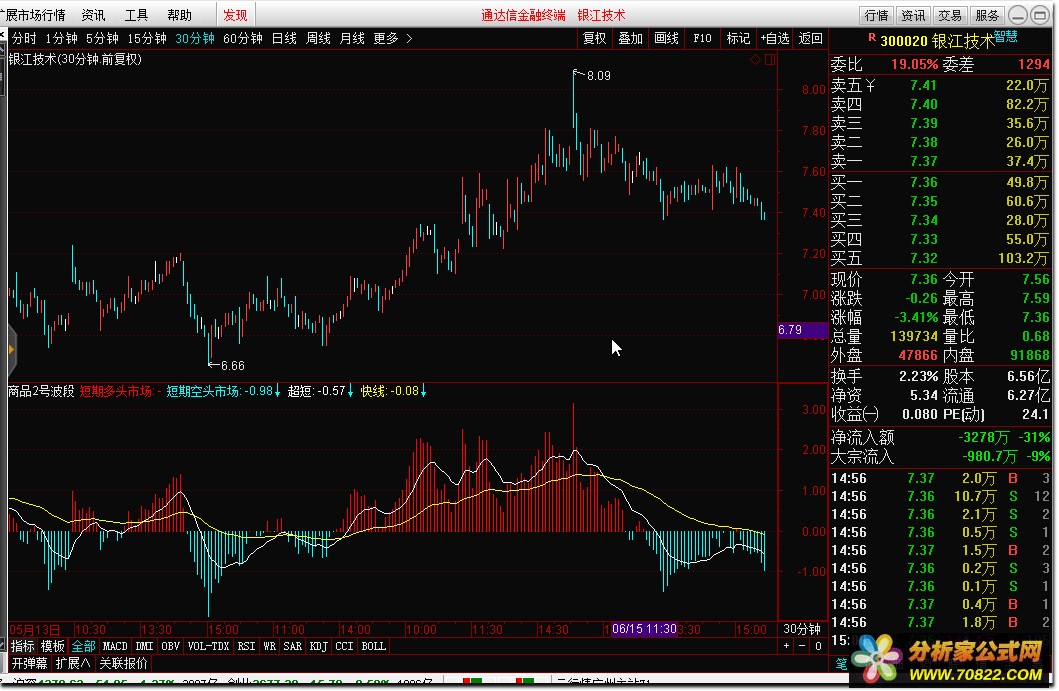
Task: Switch to the 分时 chart period
Action: tap(24, 39)
